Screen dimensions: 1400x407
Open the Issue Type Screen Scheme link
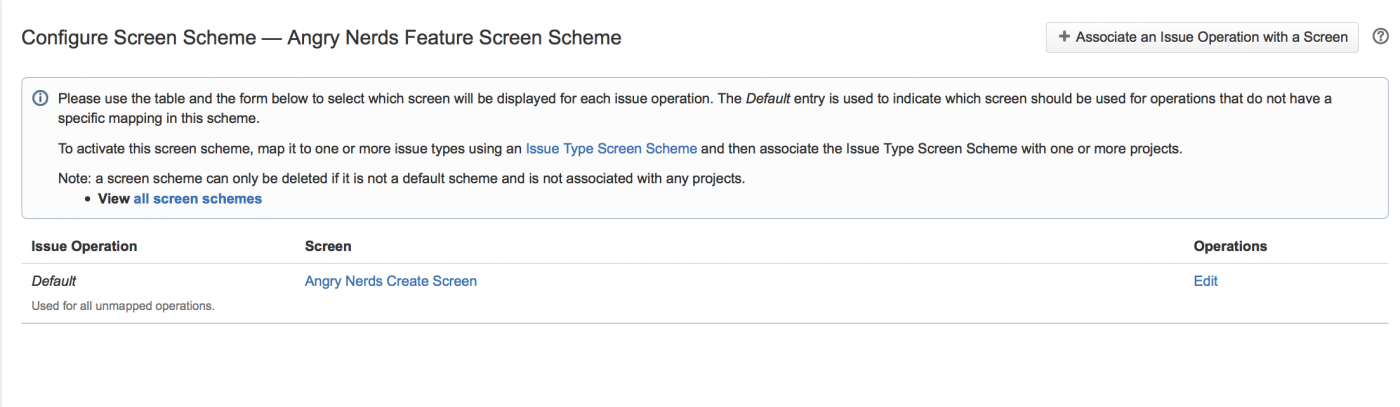(611, 149)
